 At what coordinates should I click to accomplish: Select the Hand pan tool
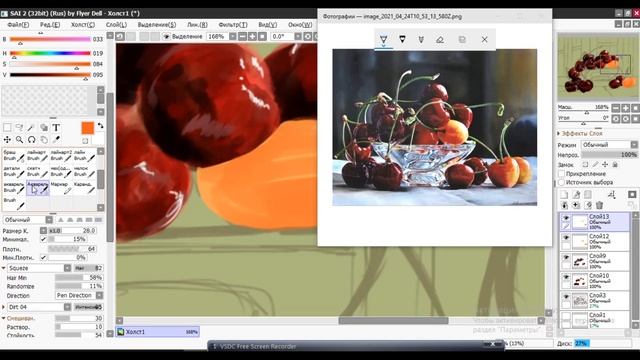click(44, 140)
